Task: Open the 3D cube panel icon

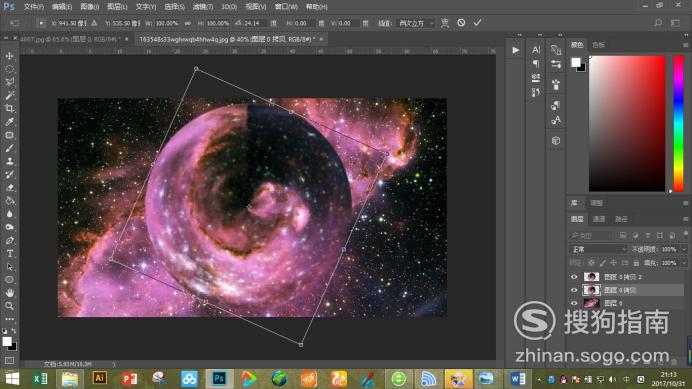Action: tap(556, 140)
